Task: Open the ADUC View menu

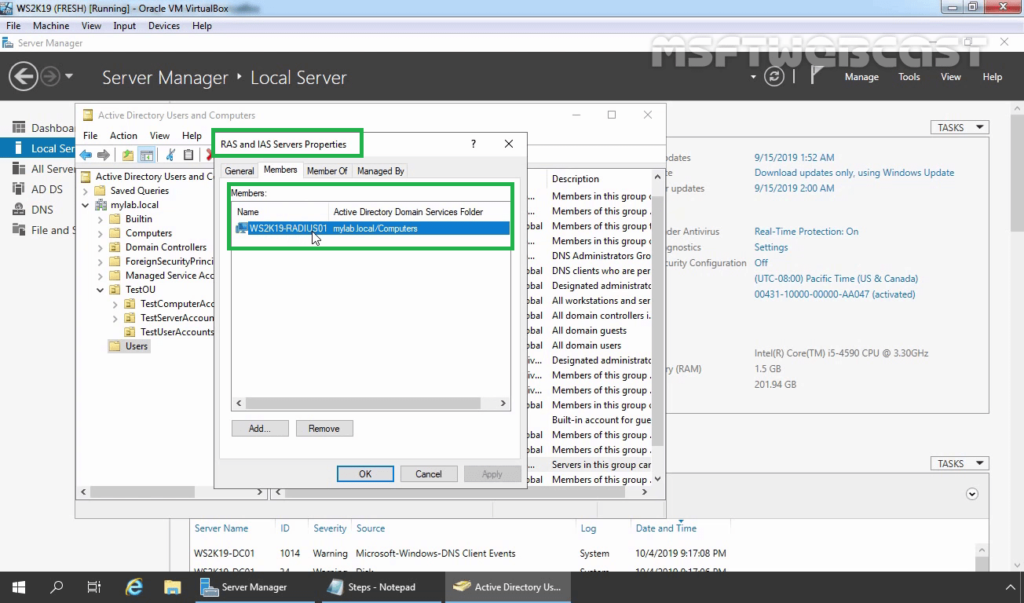Action: coord(159,136)
